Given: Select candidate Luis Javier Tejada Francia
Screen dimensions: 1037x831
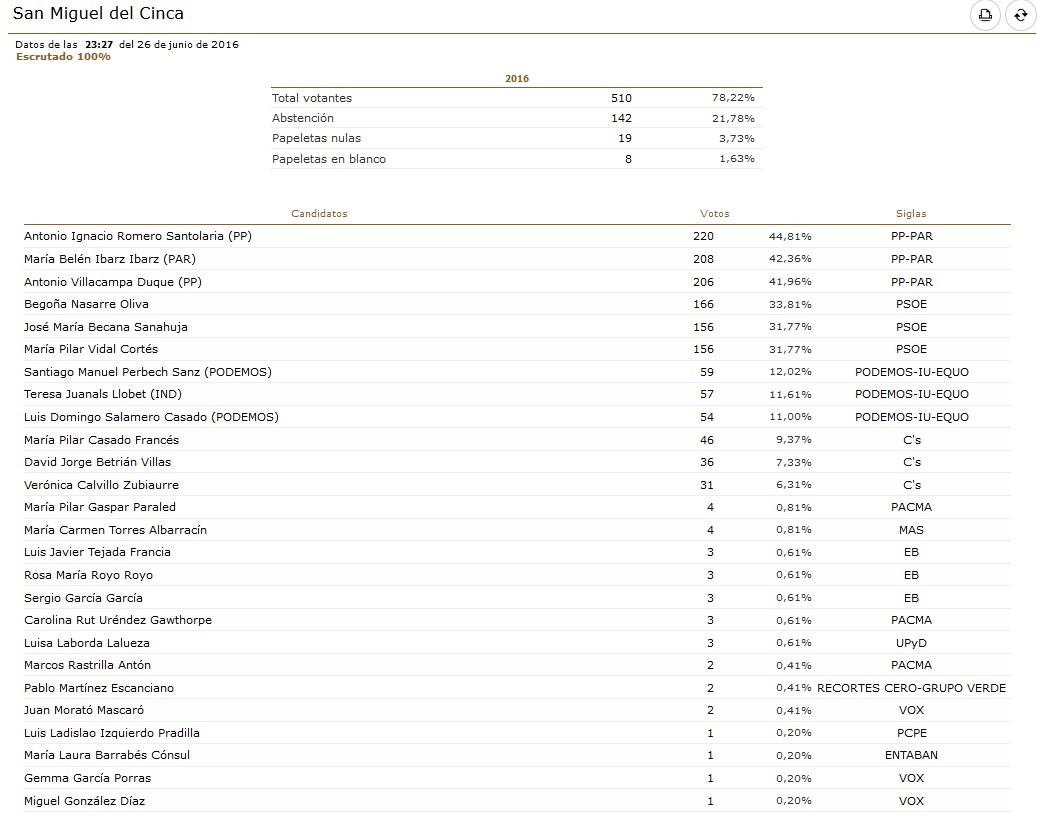Looking at the screenshot, I should pyautogui.click(x=97, y=552).
